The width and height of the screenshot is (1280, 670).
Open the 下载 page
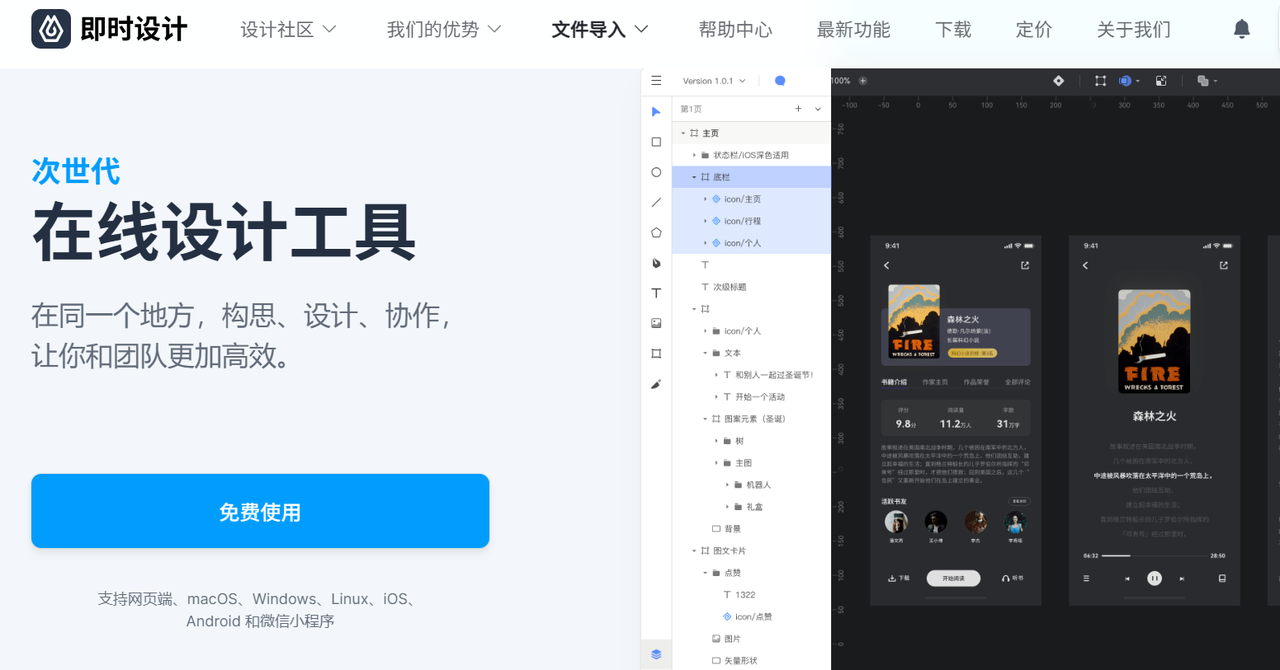point(953,30)
